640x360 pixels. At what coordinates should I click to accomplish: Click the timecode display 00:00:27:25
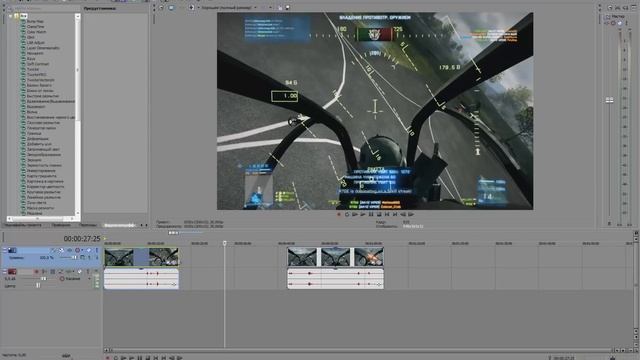click(82, 238)
